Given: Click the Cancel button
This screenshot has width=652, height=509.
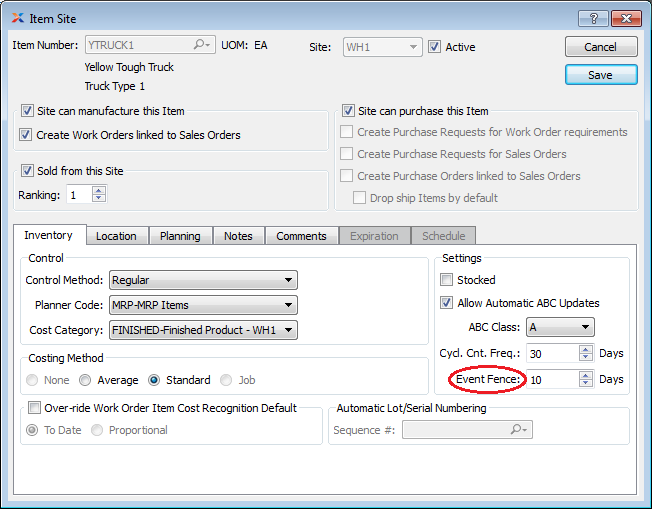Looking at the screenshot, I should (600, 47).
